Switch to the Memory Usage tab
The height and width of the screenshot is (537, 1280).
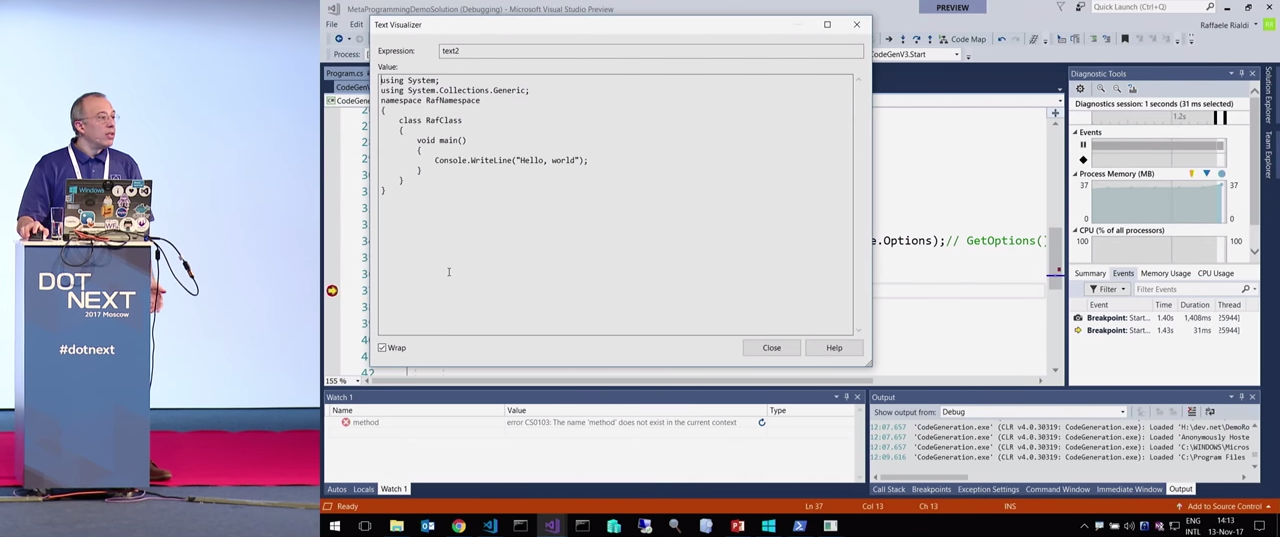coord(1165,273)
